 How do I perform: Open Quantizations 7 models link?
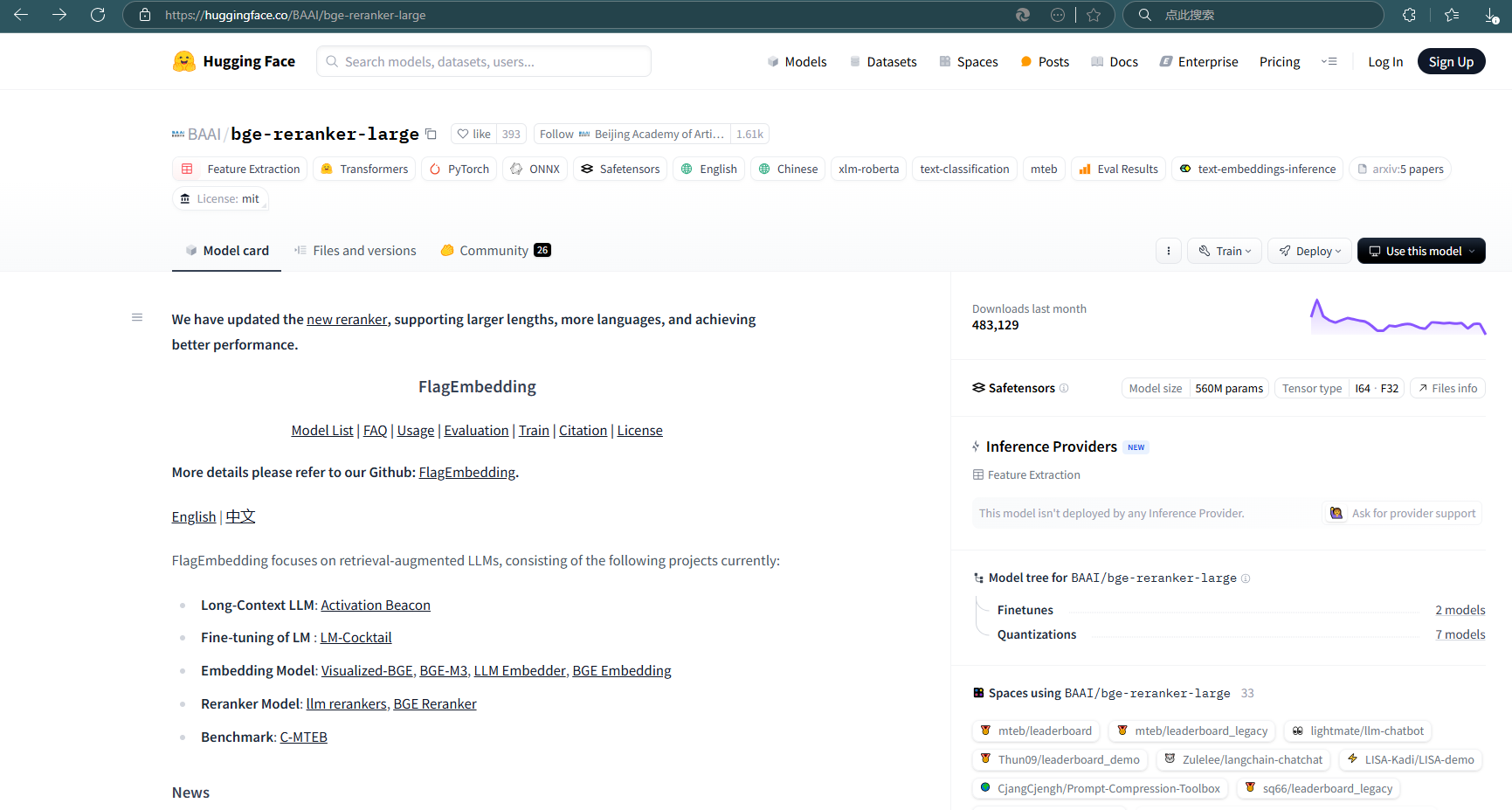[x=1460, y=634]
